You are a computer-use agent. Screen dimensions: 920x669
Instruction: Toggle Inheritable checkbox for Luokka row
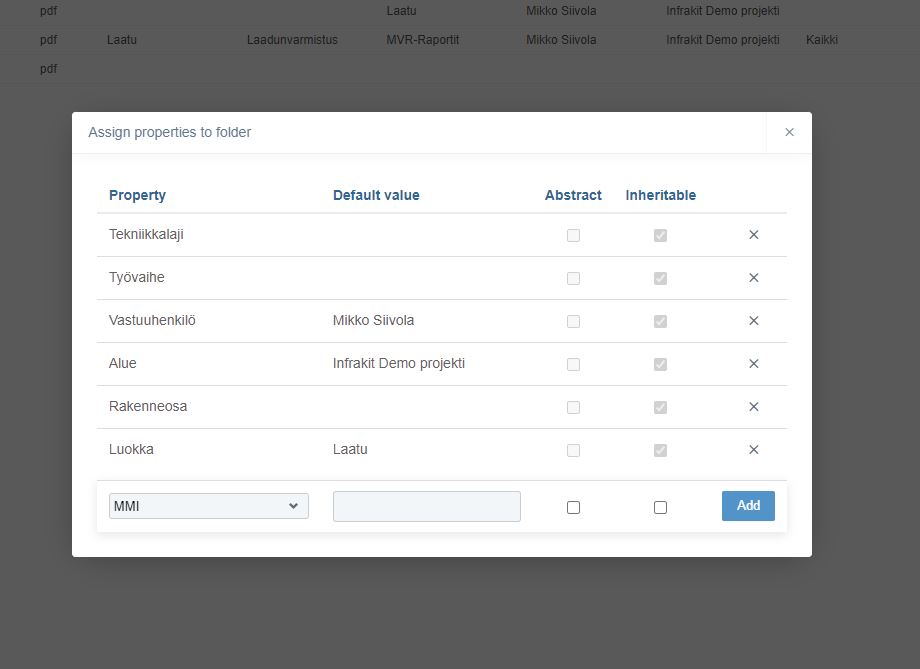tap(660, 450)
